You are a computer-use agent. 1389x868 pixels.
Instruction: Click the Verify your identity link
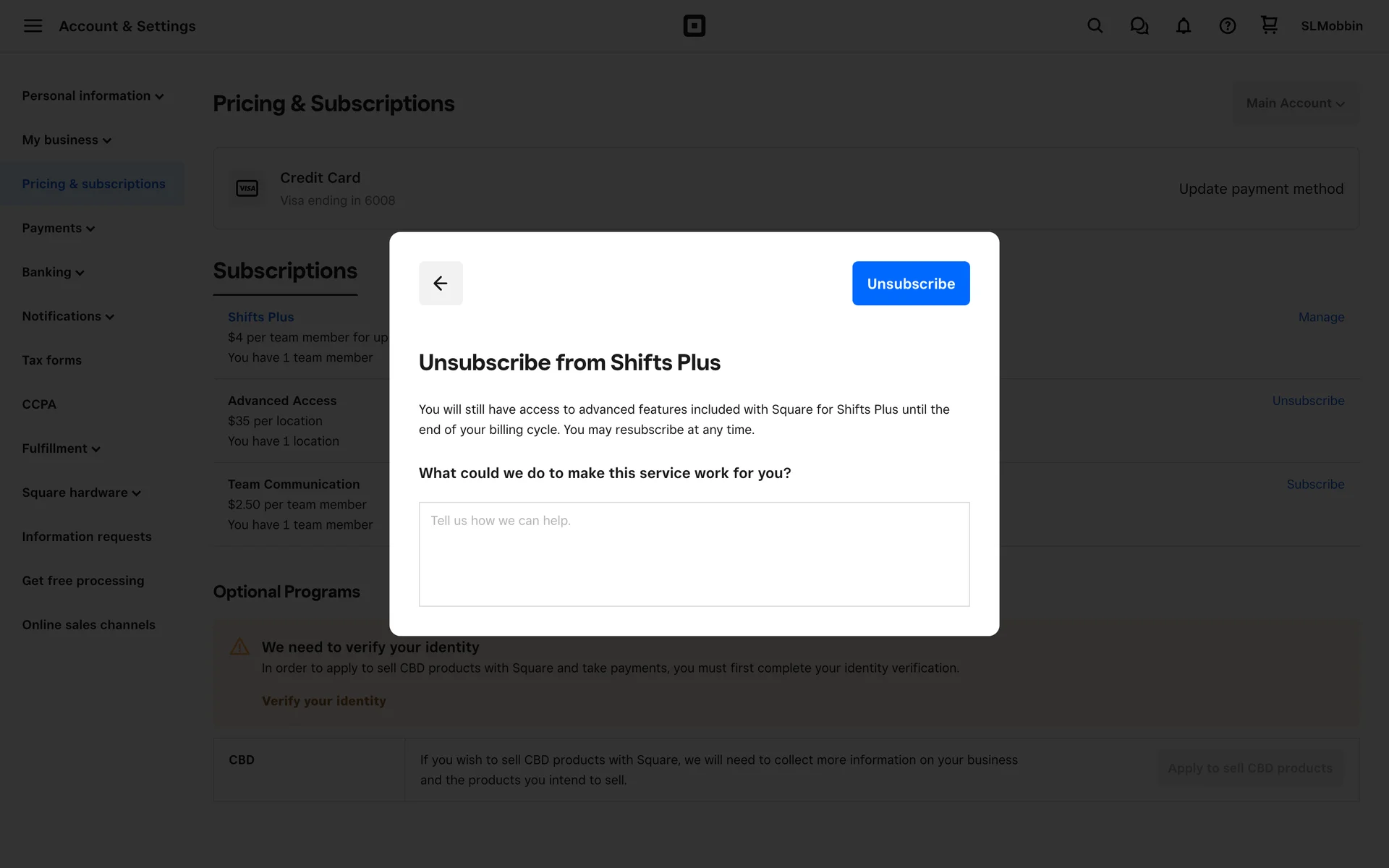pos(323,701)
